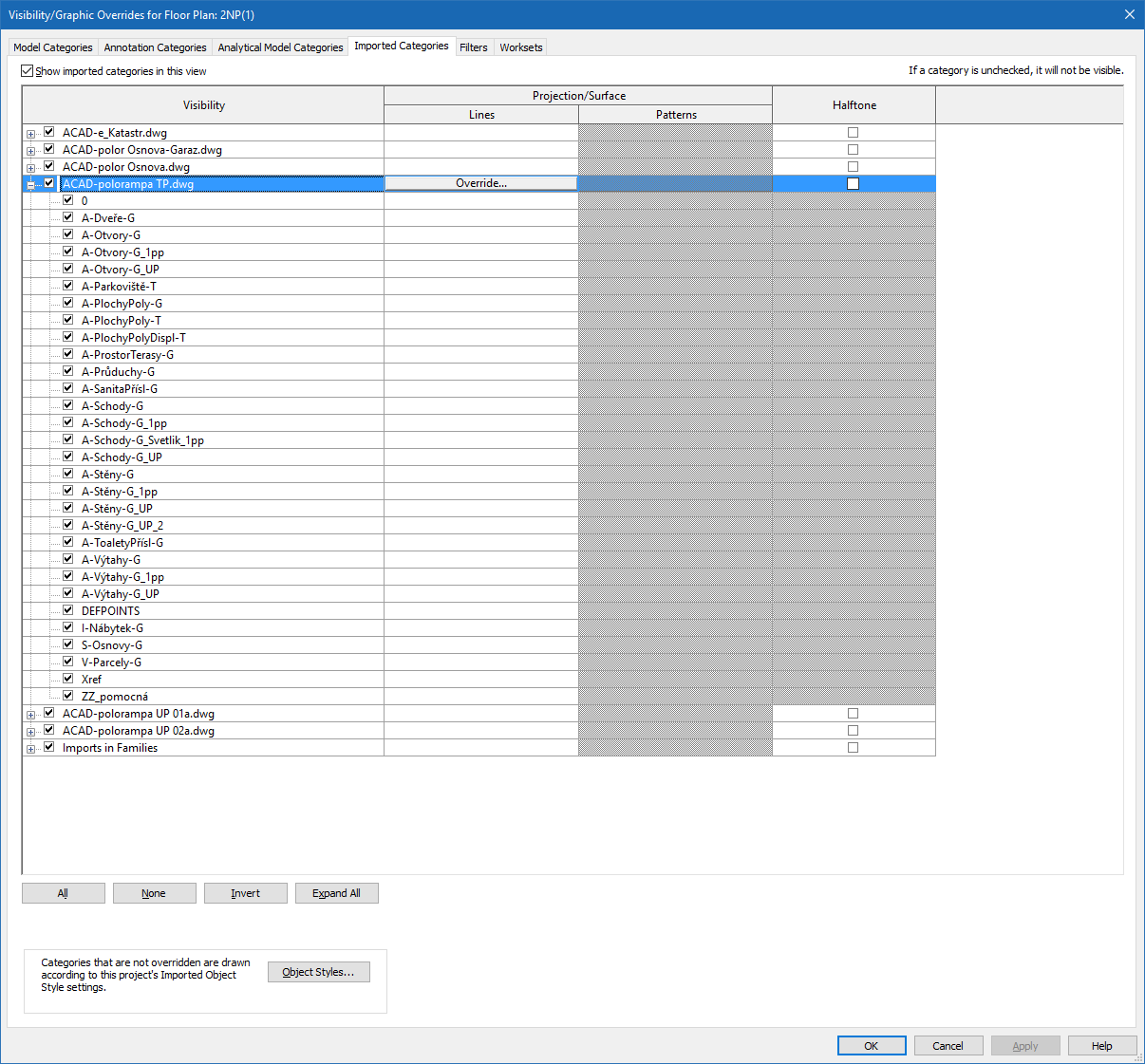Expand the ACAD-e_Katastr.dwg tree node
This screenshot has width=1145, height=1064.
point(30,134)
